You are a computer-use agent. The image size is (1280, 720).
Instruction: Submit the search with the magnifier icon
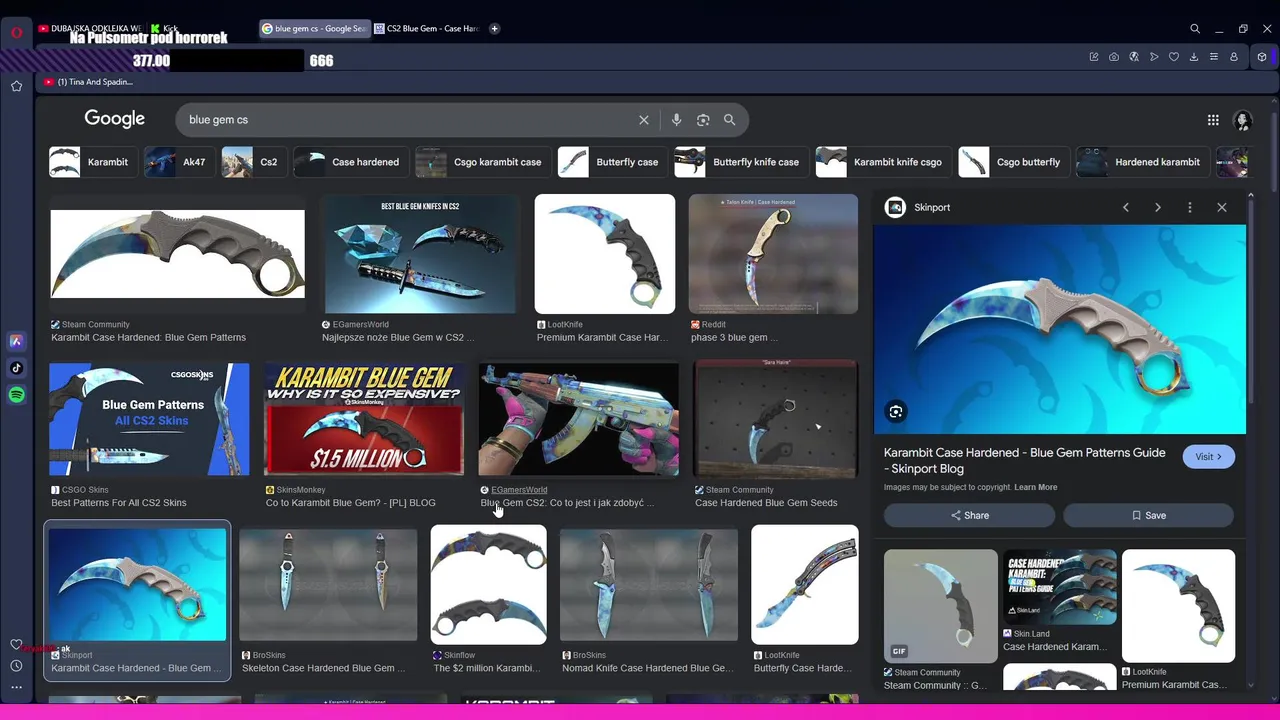coord(729,120)
